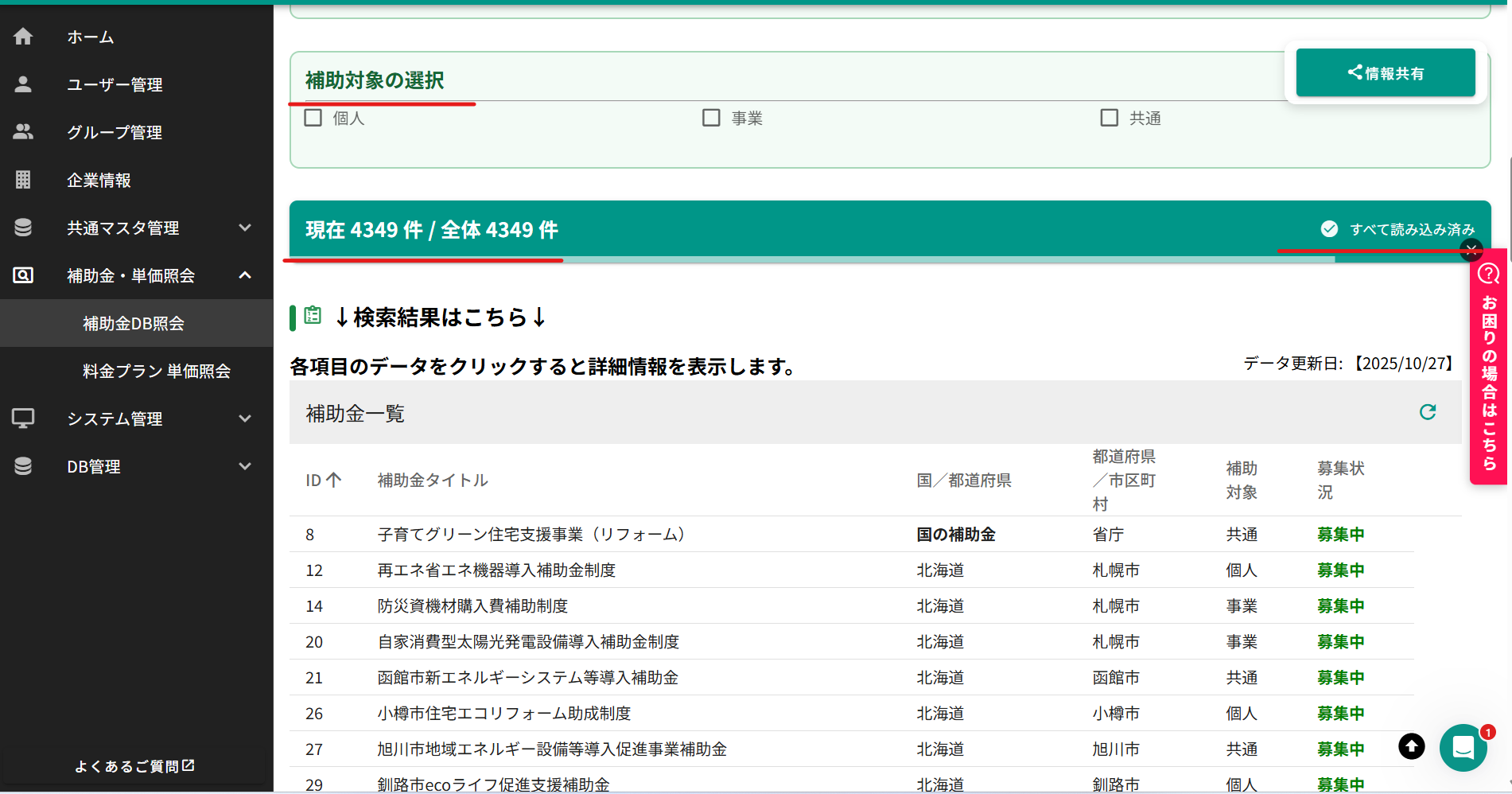Screen dimensions: 1512x794
Task: Expand the システム管理 menu
Action: 245,418
